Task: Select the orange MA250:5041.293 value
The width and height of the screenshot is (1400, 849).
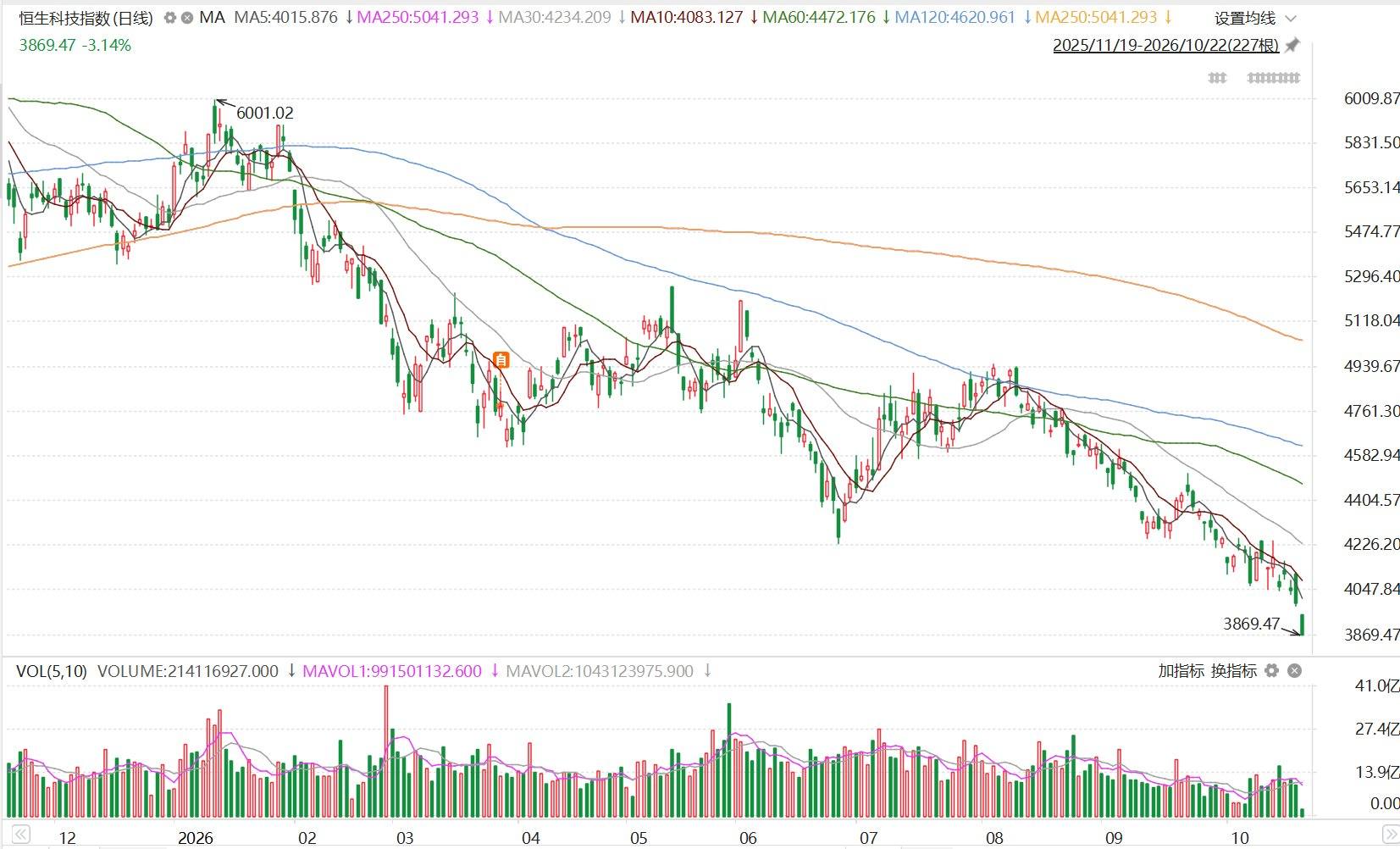Action: (x=1096, y=18)
